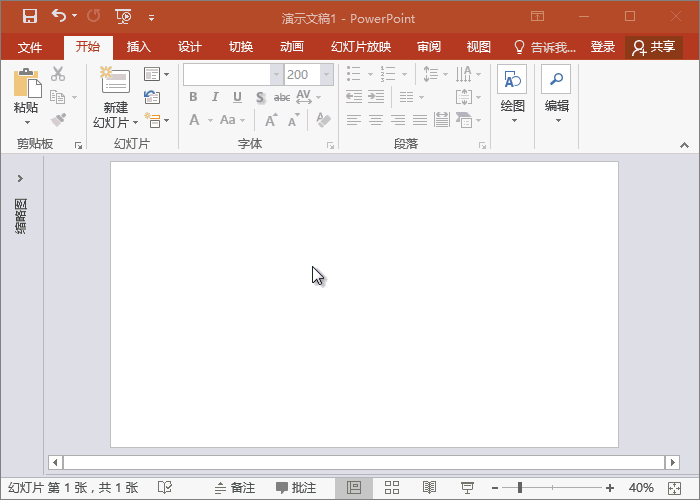This screenshot has width=700, height=500.
Task: Open the font size dropdown
Action: pyautogui.click(x=326, y=74)
